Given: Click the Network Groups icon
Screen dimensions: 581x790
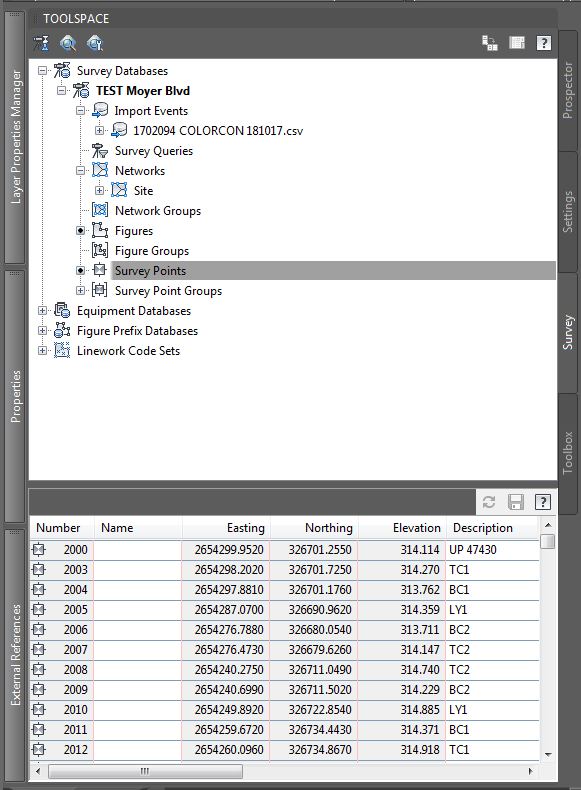Looking at the screenshot, I should coord(100,210).
